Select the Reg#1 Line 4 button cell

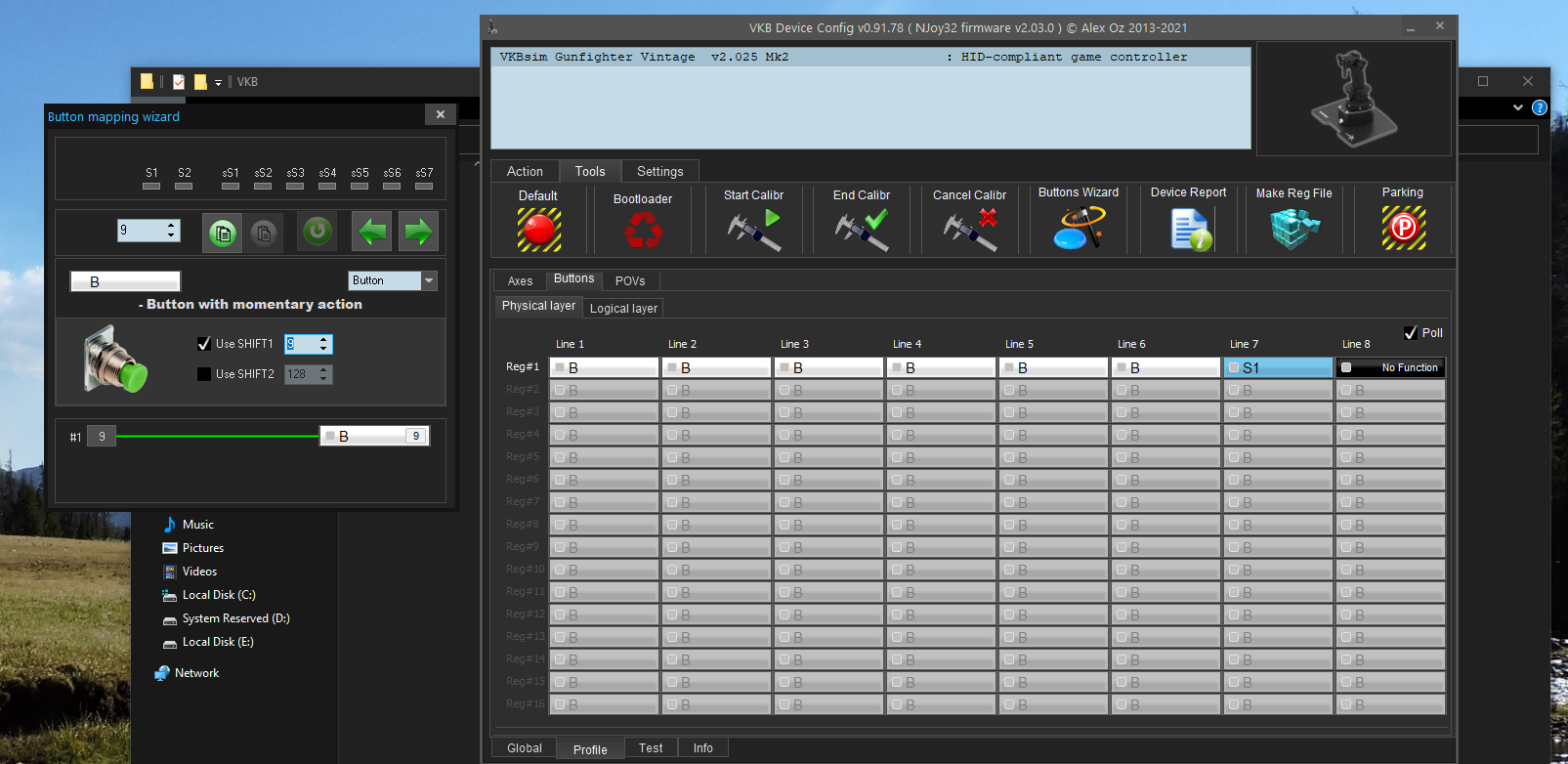[942, 367]
